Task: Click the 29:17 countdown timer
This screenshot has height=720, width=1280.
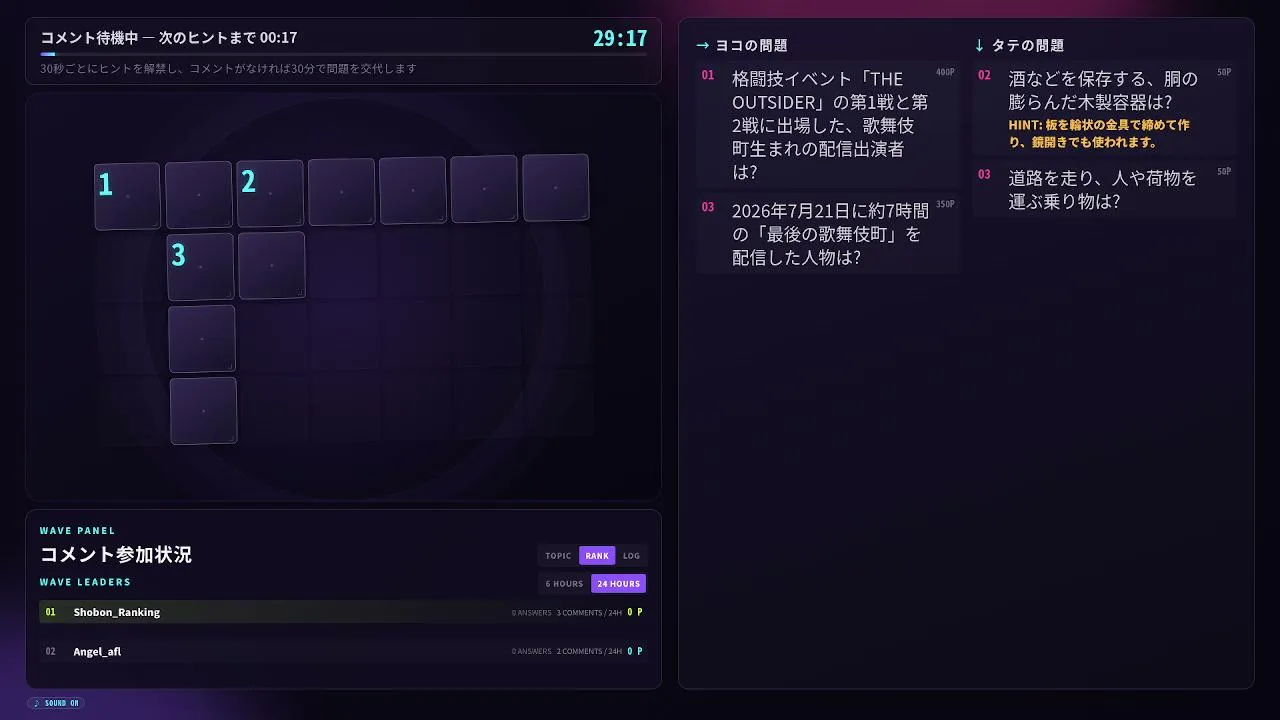Action: (620, 38)
